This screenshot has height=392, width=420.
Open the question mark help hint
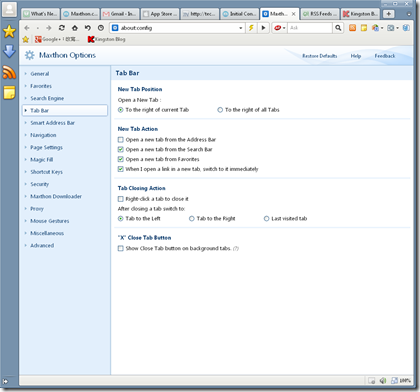[236, 249]
